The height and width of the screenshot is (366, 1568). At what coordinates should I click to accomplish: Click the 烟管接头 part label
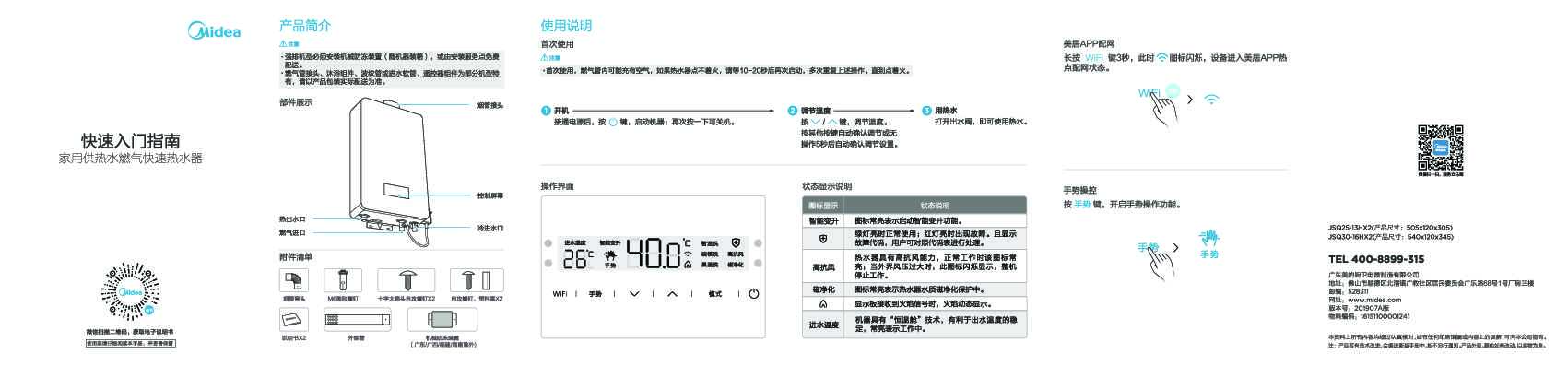click(x=490, y=105)
